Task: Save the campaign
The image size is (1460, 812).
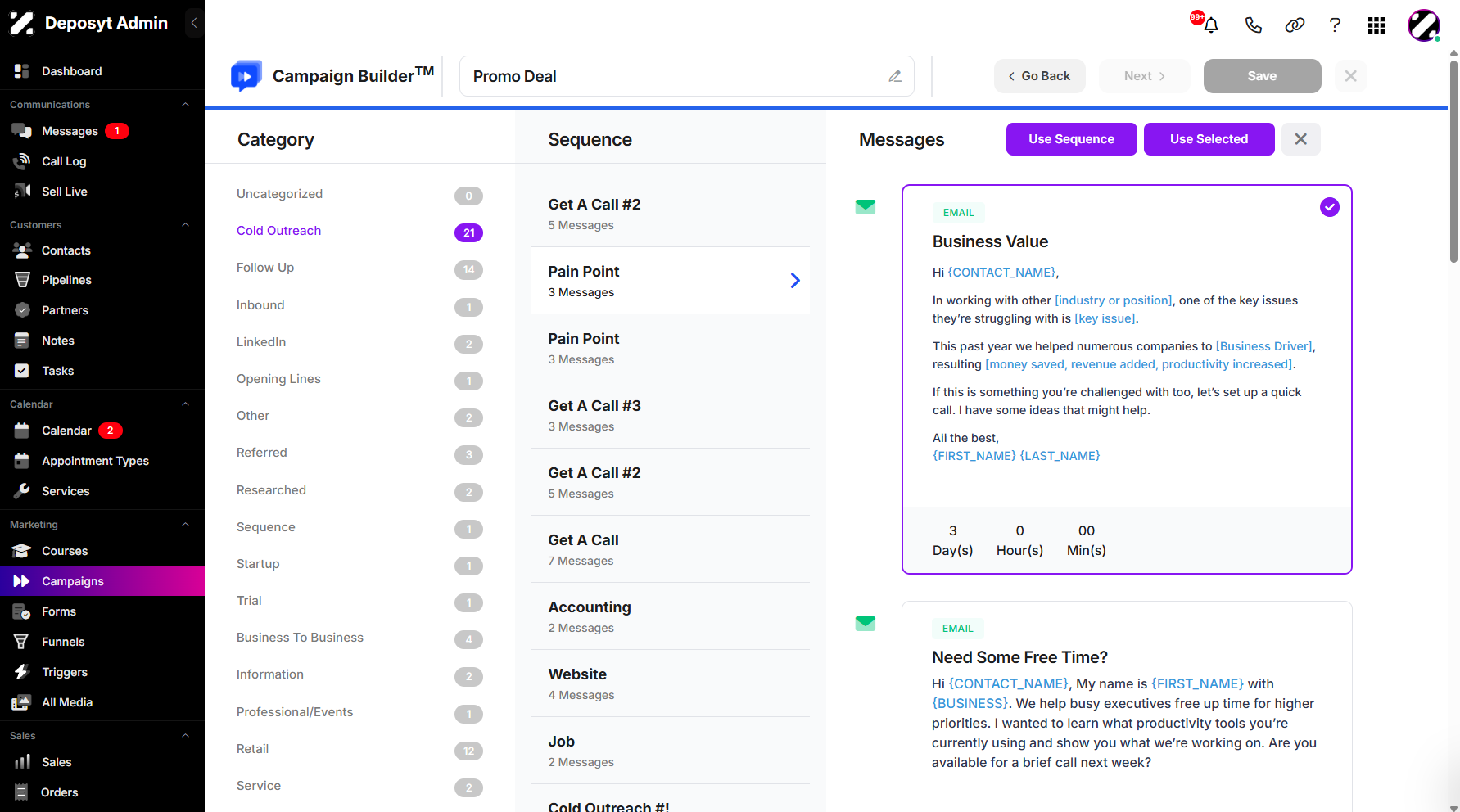Action: click(x=1262, y=76)
